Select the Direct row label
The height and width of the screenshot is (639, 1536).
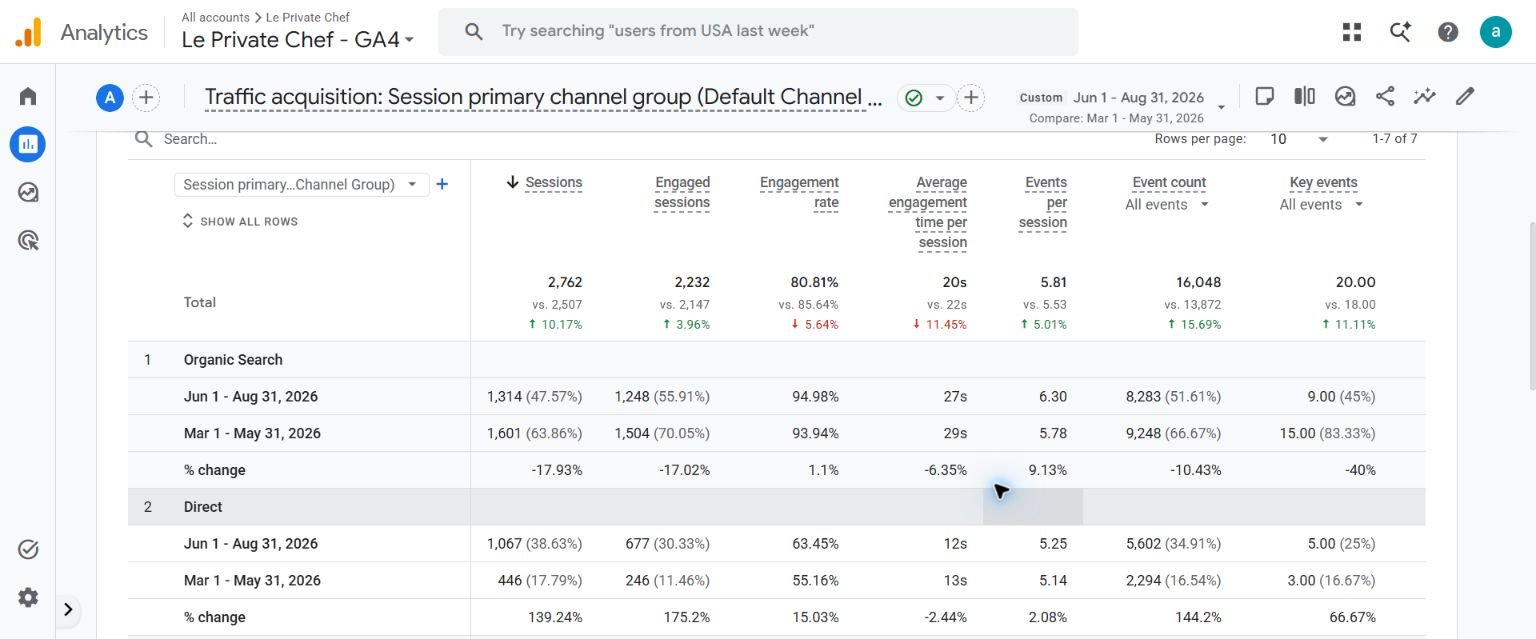click(203, 507)
